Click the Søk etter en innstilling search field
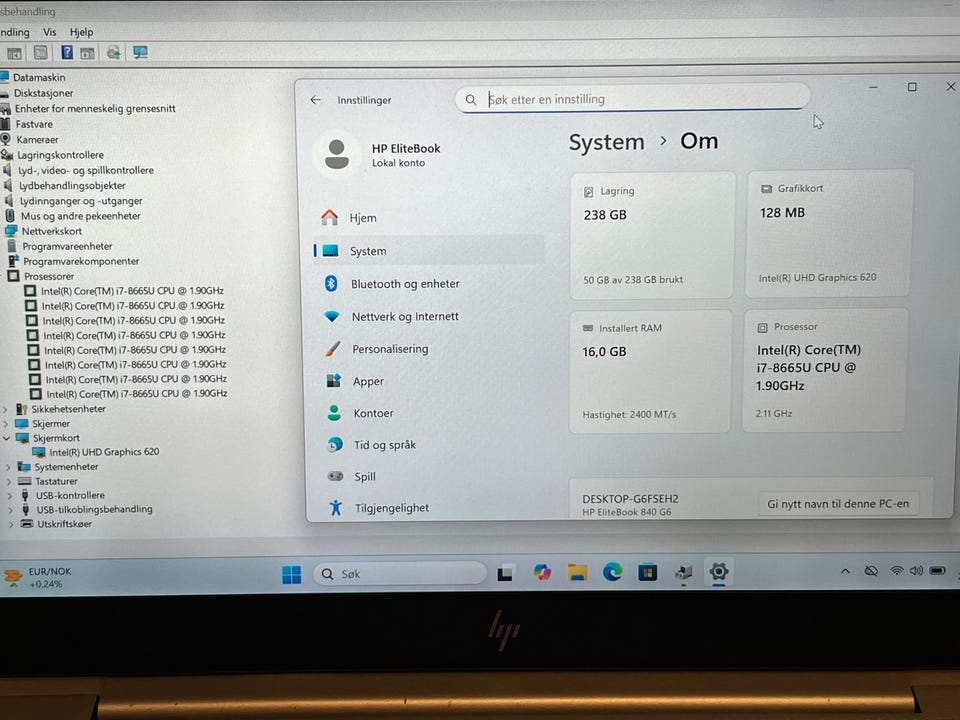This screenshot has height=720, width=960. click(632, 99)
